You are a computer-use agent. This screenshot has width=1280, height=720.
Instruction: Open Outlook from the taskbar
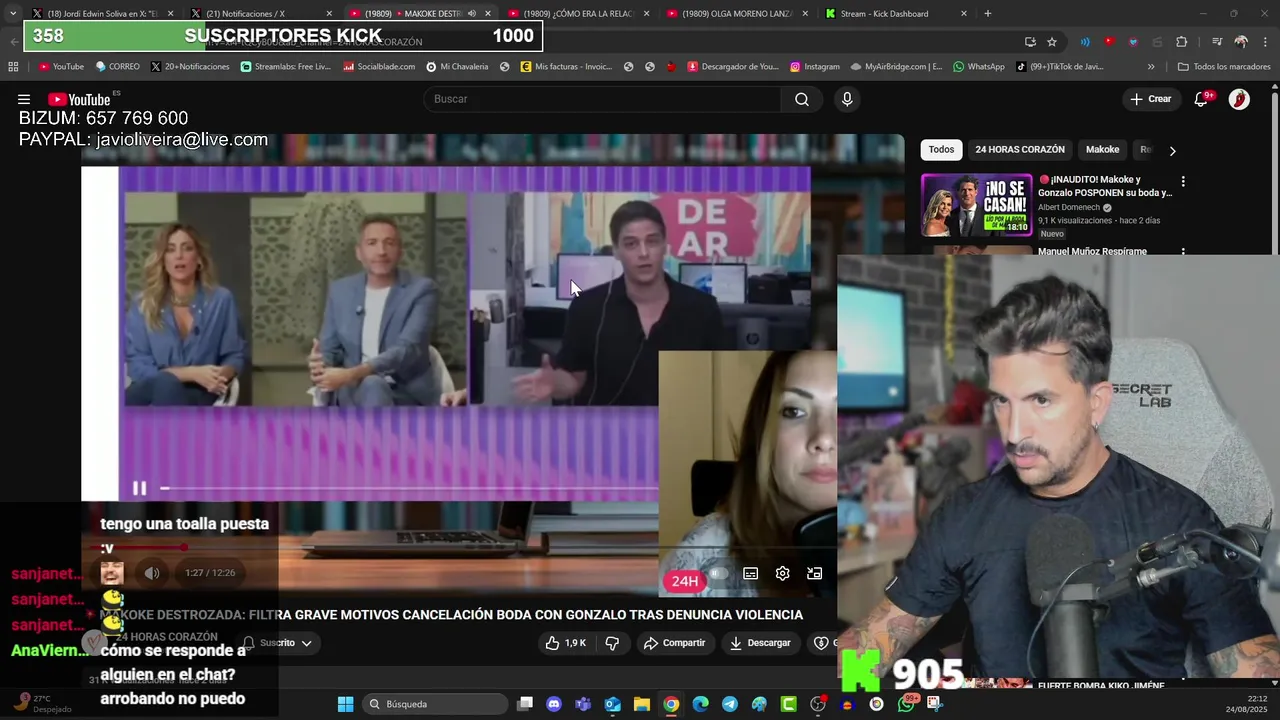click(x=612, y=704)
